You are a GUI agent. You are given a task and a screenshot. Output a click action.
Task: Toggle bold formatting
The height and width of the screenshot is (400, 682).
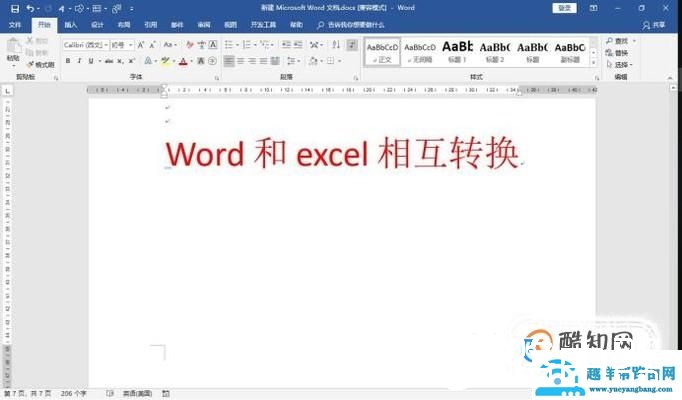pyautogui.click(x=68, y=61)
